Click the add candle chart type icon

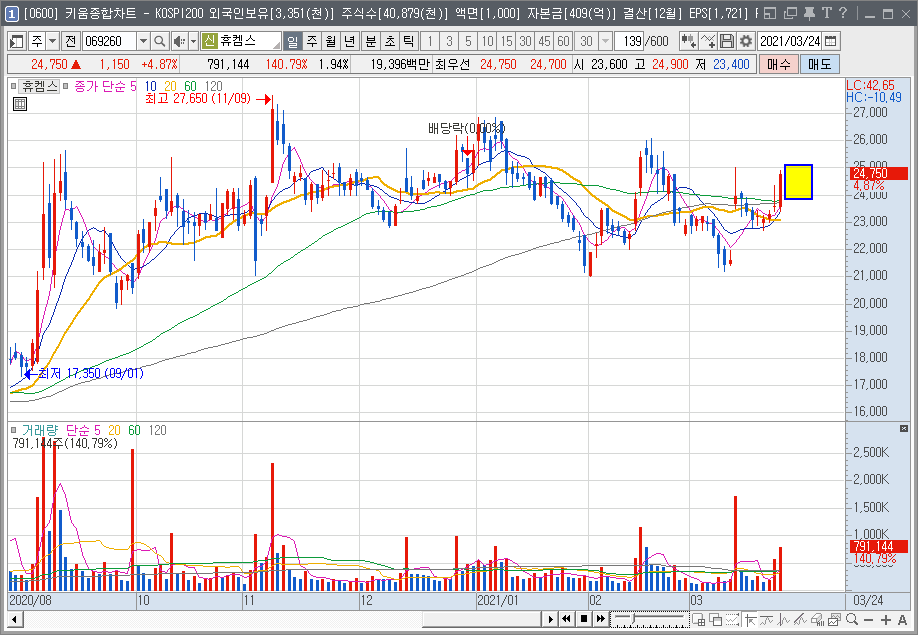[688, 41]
